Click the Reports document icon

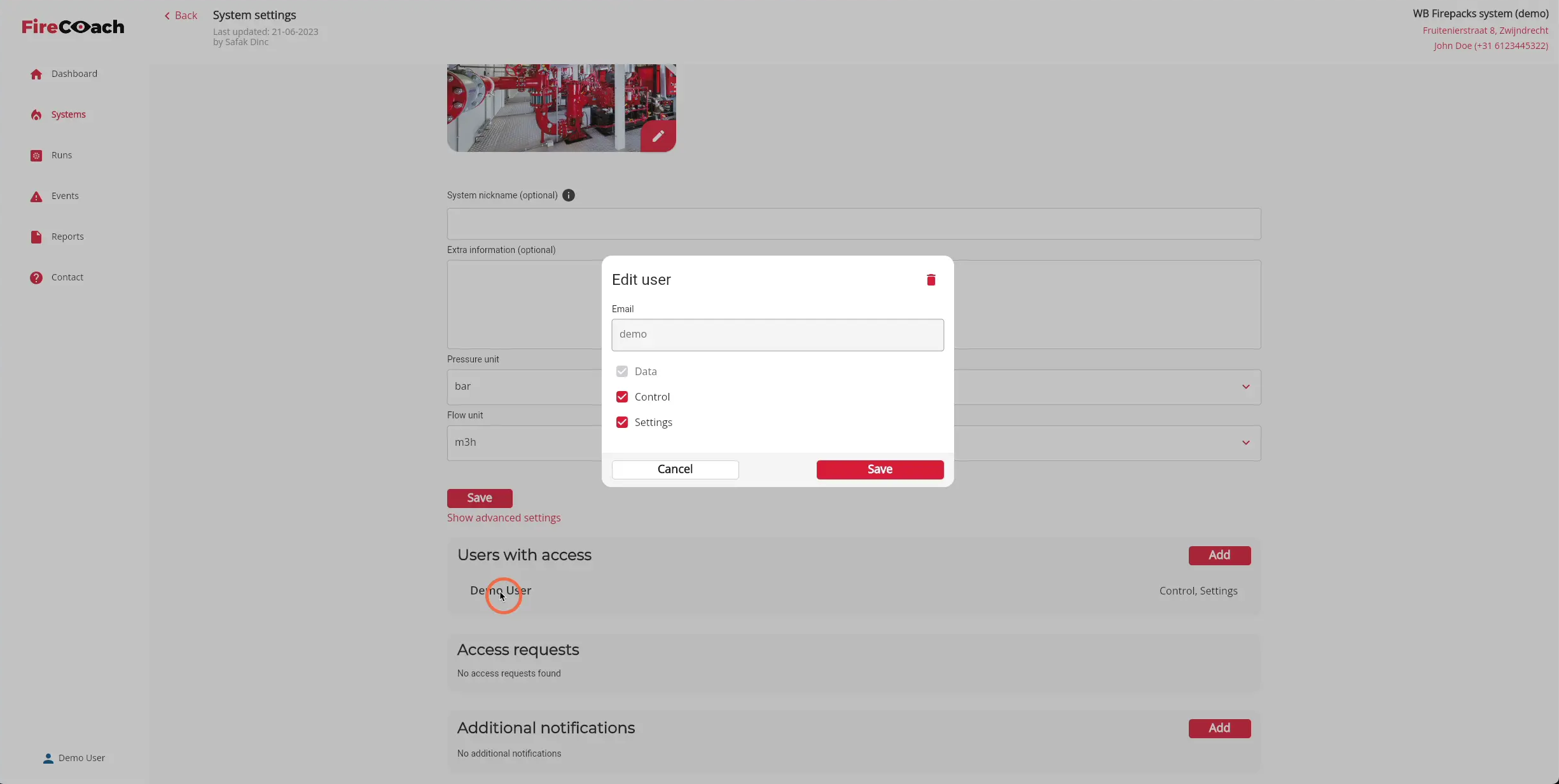pos(36,237)
